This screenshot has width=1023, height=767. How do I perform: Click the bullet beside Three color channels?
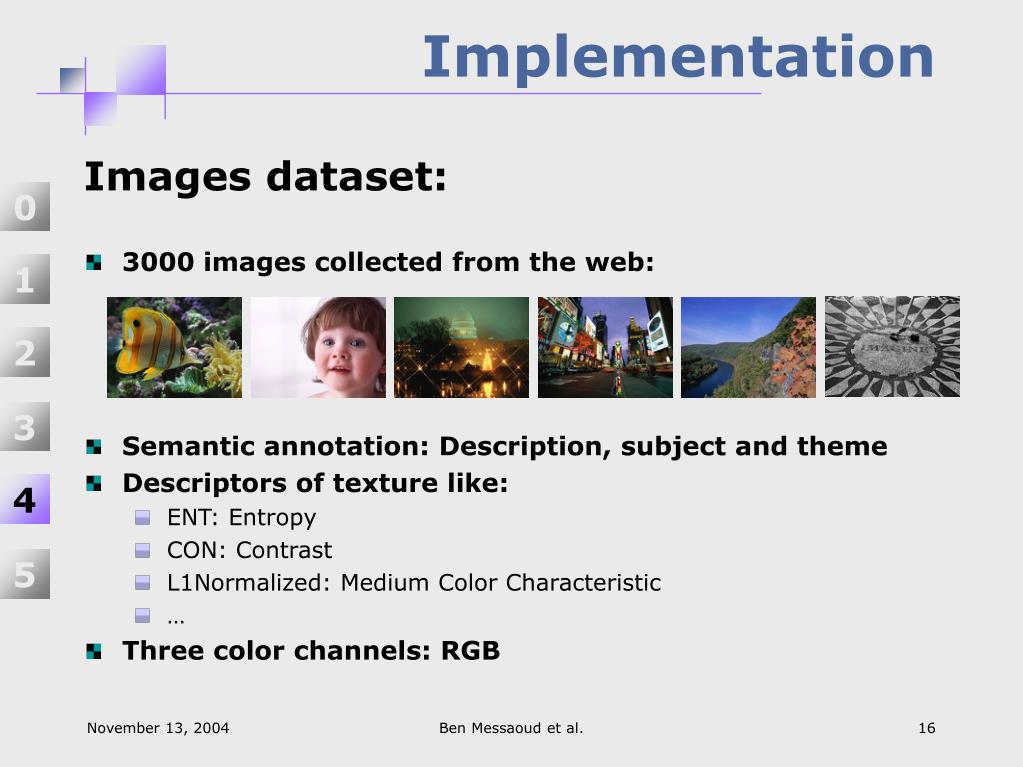[x=94, y=651]
